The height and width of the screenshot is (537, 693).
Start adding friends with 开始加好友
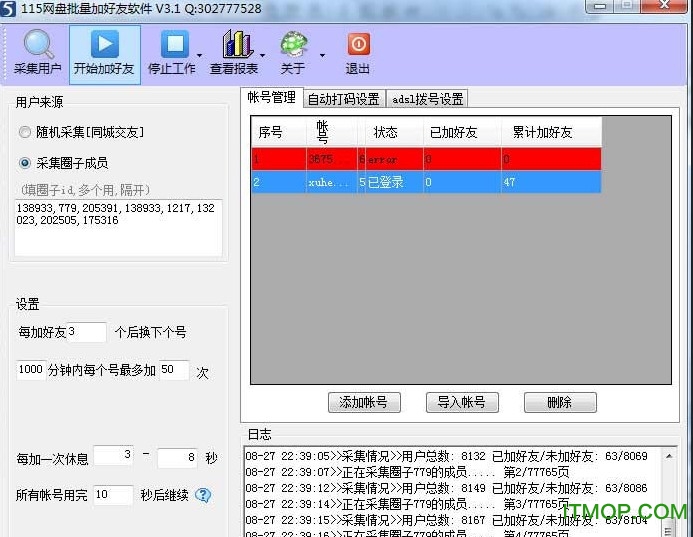click(104, 45)
